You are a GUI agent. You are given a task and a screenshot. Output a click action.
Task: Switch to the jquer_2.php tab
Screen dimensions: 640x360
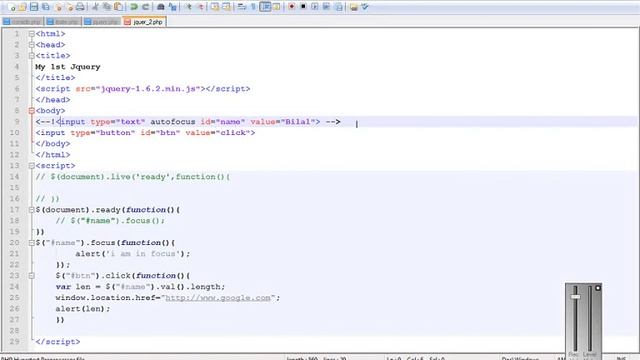pos(144,22)
